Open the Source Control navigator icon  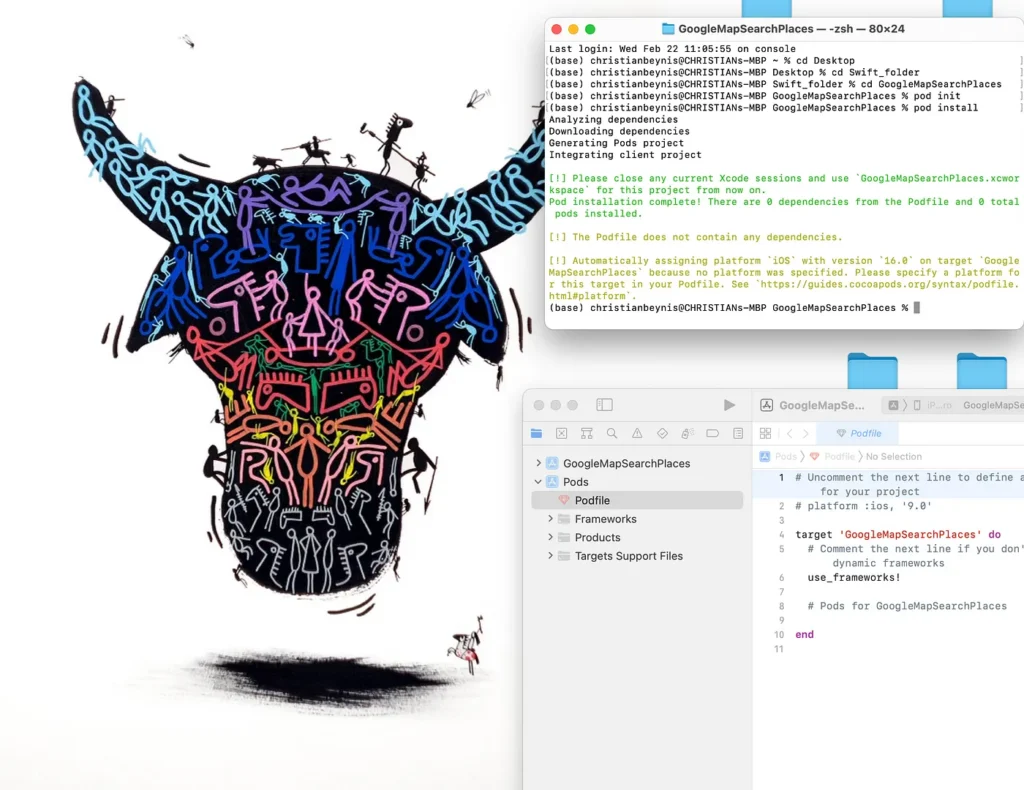point(561,433)
